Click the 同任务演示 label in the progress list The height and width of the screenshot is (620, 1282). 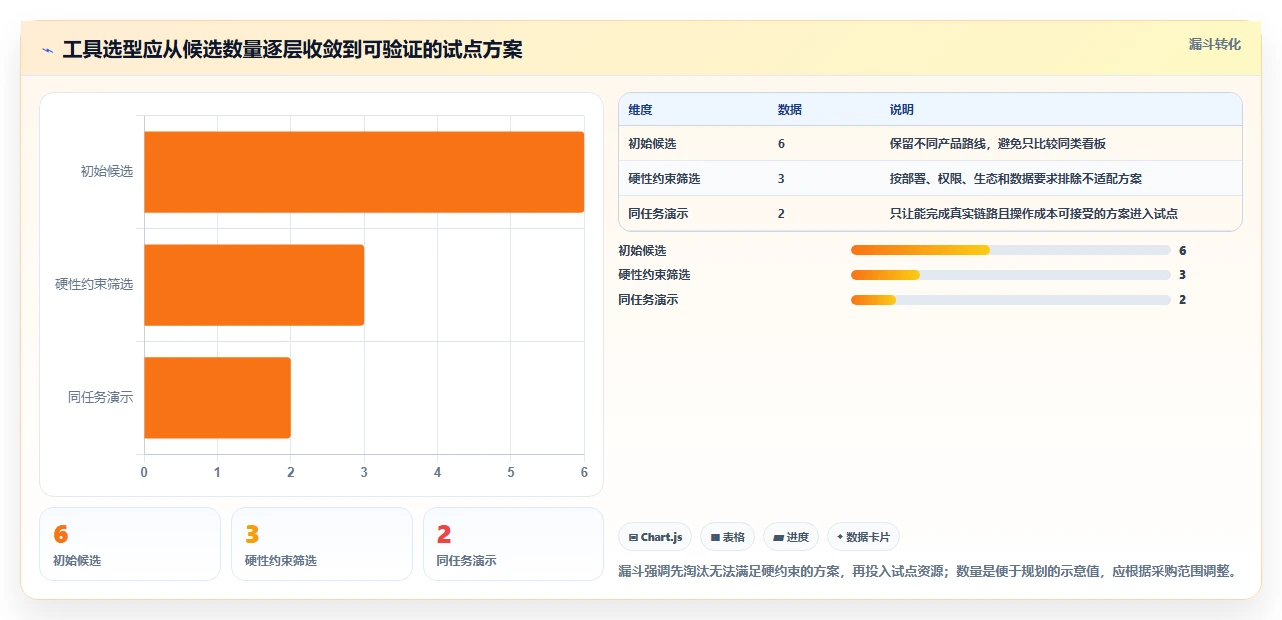(648, 300)
